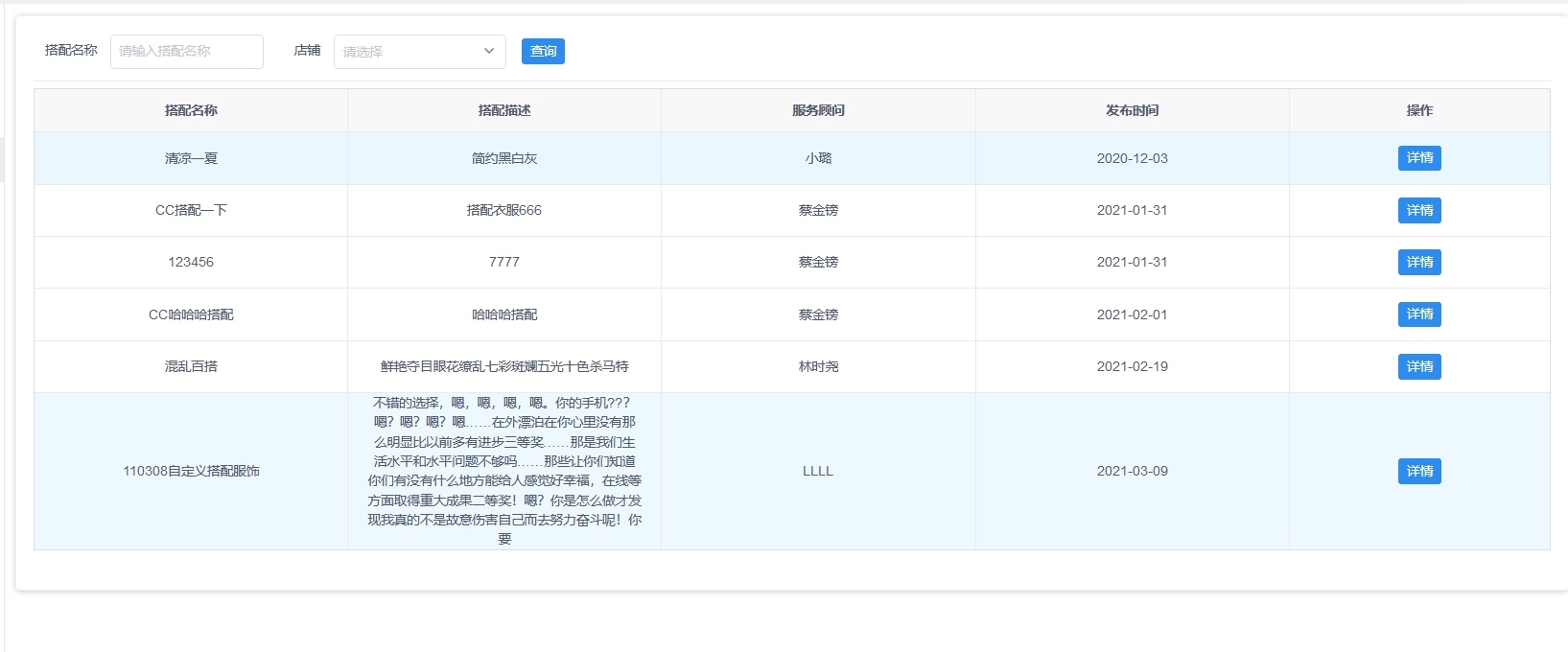The image size is (1568, 652).
Task: View 详情 for the 混乱百搭 row
Action: tap(1418, 366)
